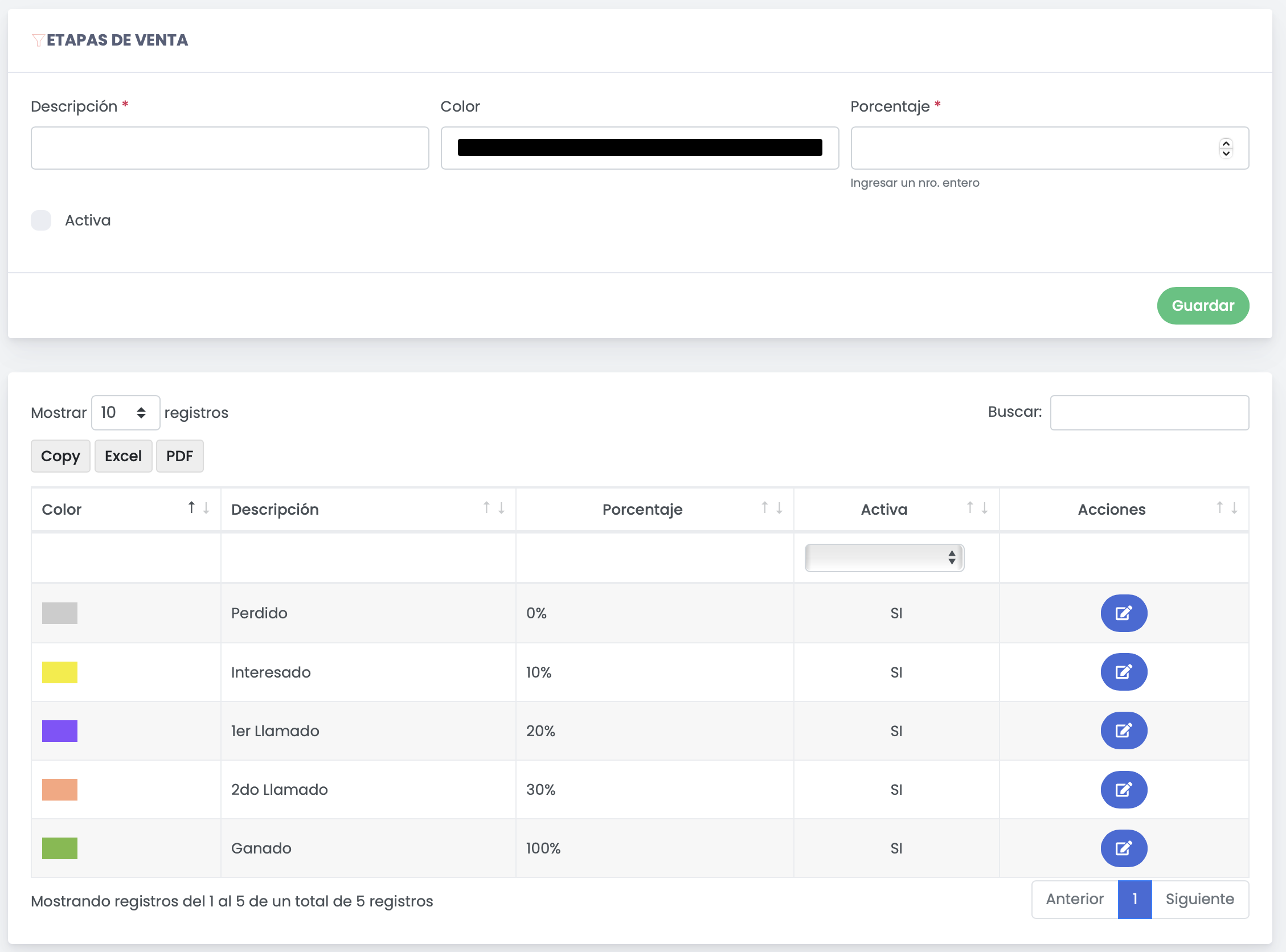Edit the Interesado stage row
1286x952 pixels.
pyautogui.click(x=1124, y=672)
